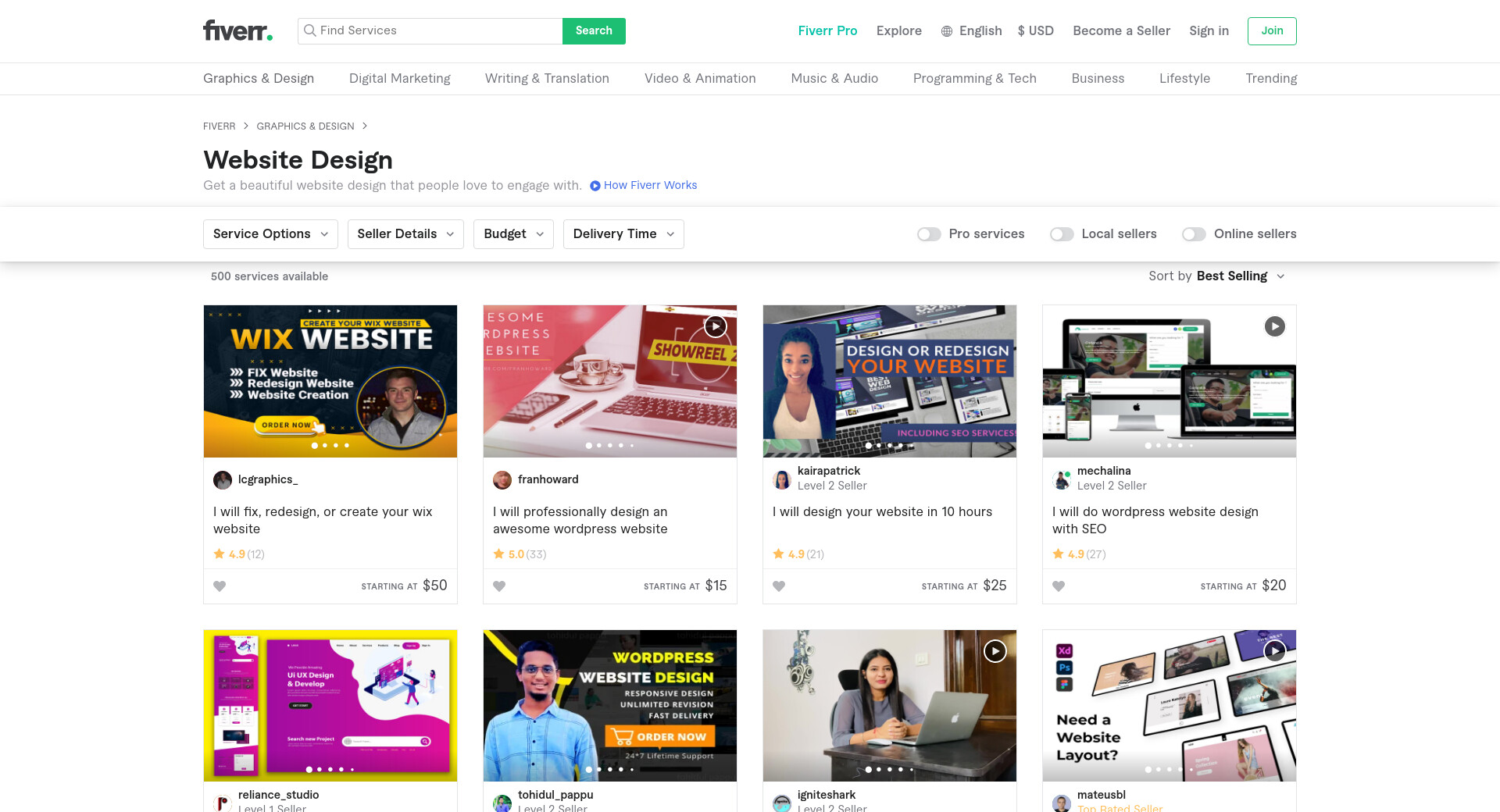Toggle Online sellers switch
The width and height of the screenshot is (1500, 812).
1194,234
